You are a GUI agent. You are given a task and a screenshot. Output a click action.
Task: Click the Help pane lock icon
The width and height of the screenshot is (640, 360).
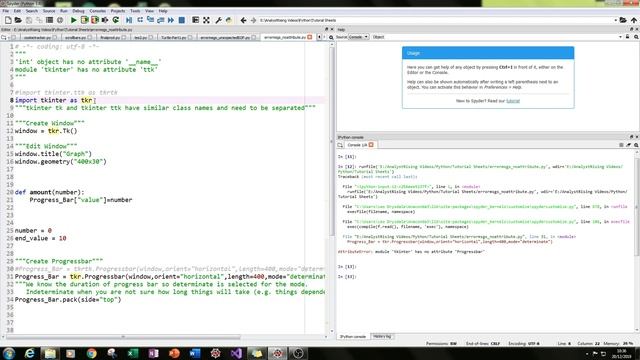[628, 37]
